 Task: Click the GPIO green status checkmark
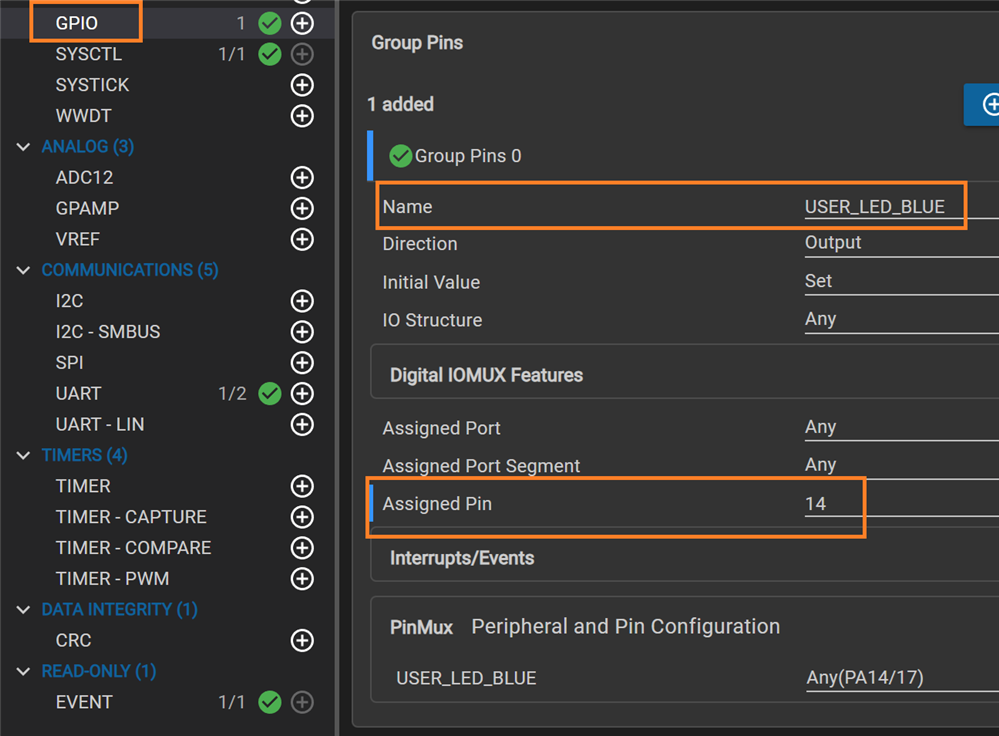(x=270, y=24)
